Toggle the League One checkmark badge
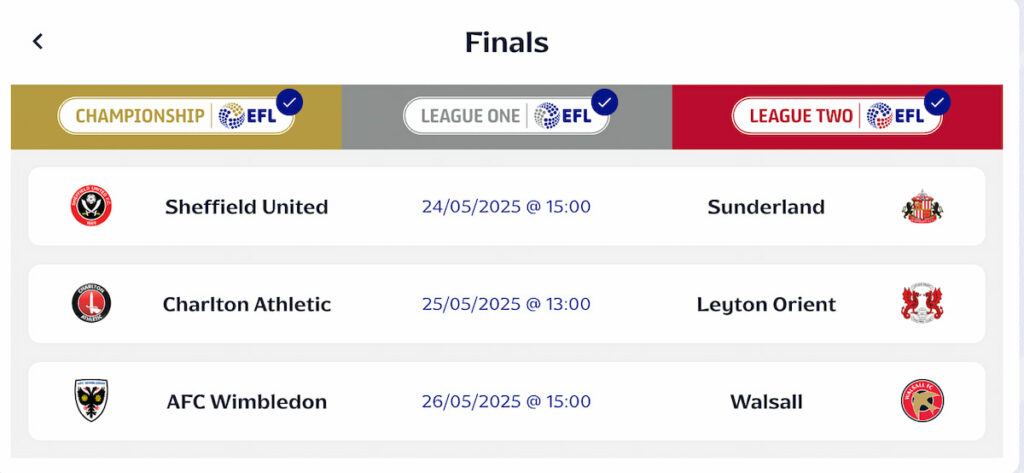The width and height of the screenshot is (1024, 473). coord(605,102)
